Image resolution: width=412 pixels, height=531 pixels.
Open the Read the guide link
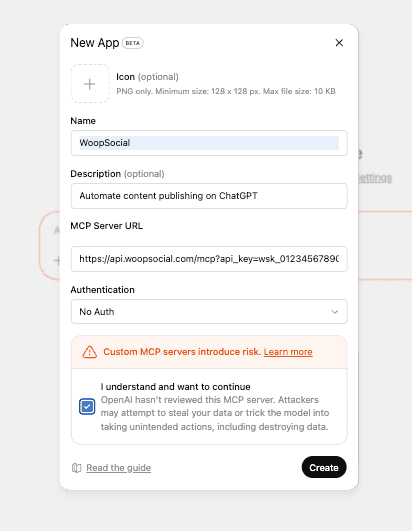point(118,468)
